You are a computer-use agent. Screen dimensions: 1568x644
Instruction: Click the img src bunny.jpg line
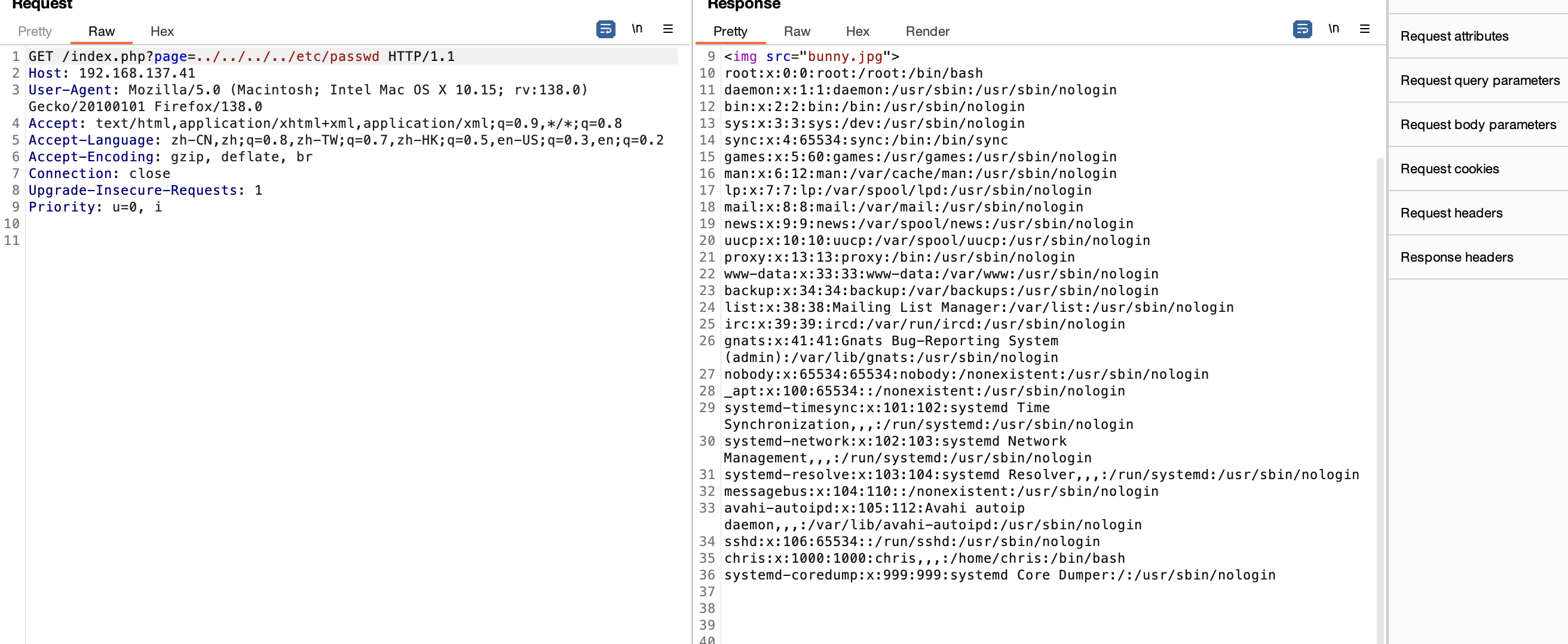811,57
